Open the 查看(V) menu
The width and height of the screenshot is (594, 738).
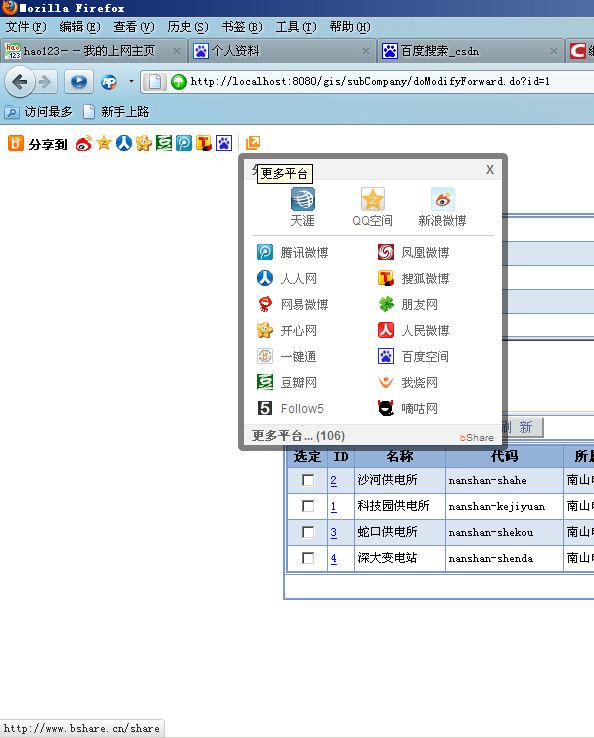pyautogui.click(x=134, y=27)
